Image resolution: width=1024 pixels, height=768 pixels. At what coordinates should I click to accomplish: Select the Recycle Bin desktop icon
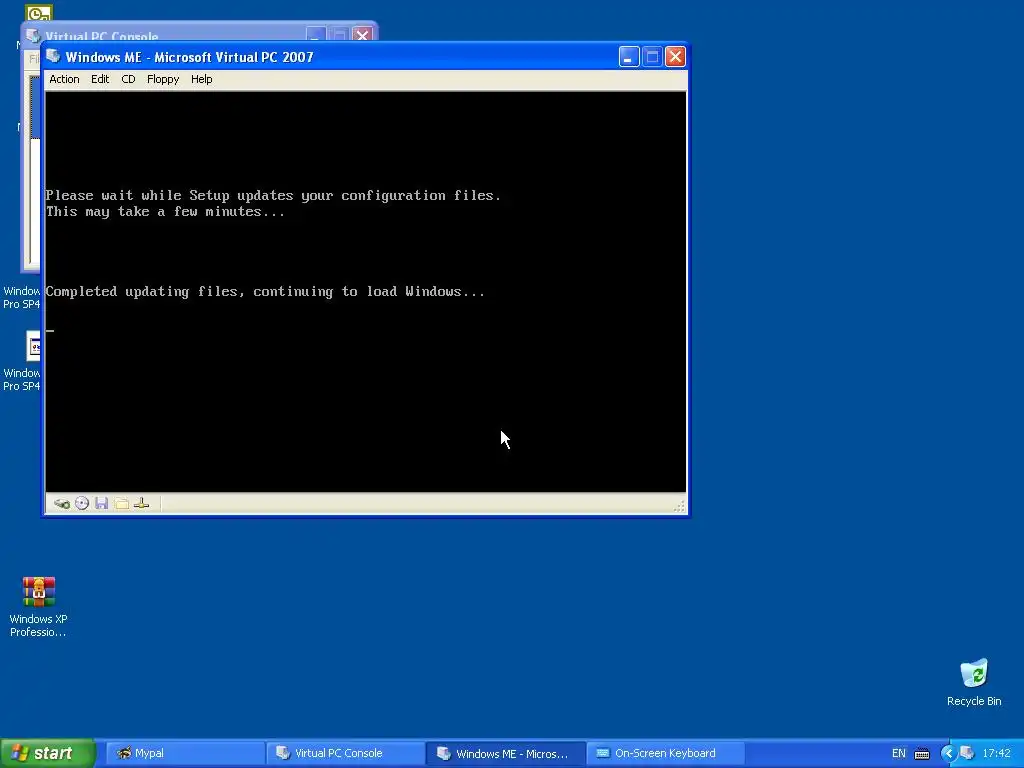pyautogui.click(x=974, y=683)
